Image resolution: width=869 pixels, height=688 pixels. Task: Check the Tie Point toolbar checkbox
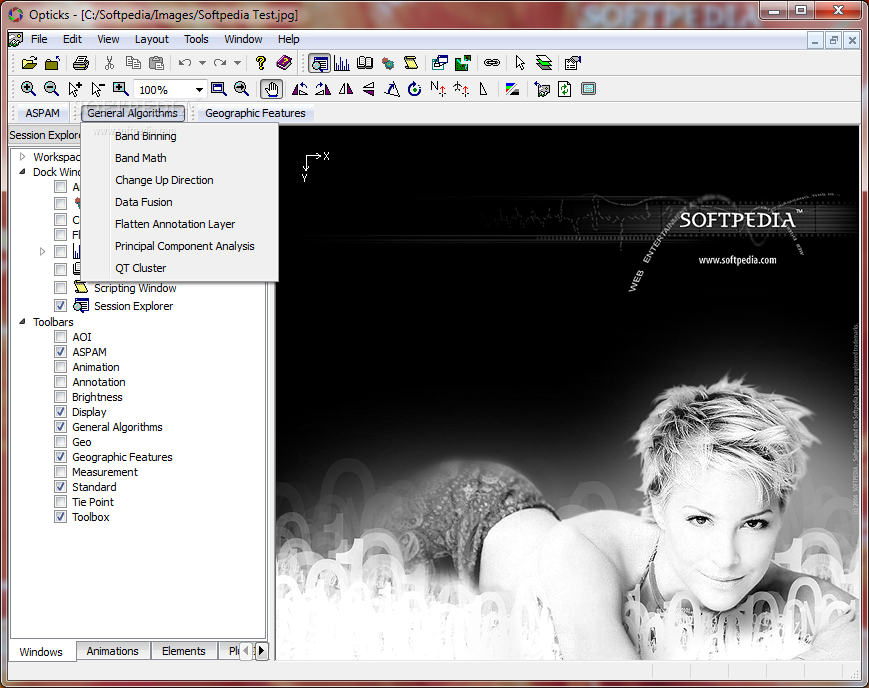pos(60,502)
